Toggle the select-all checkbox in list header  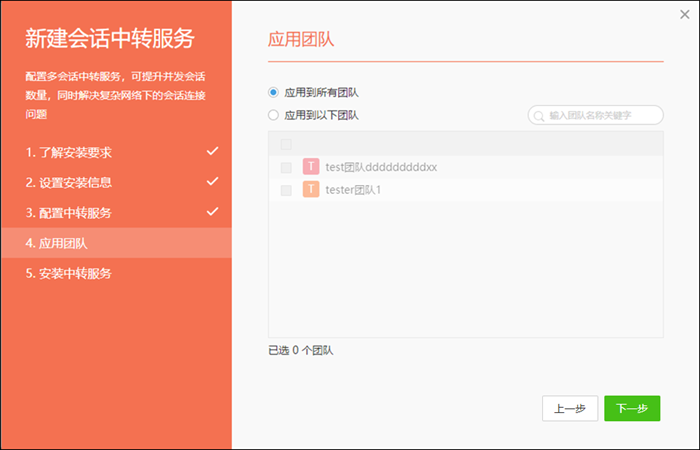click(286, 144)
